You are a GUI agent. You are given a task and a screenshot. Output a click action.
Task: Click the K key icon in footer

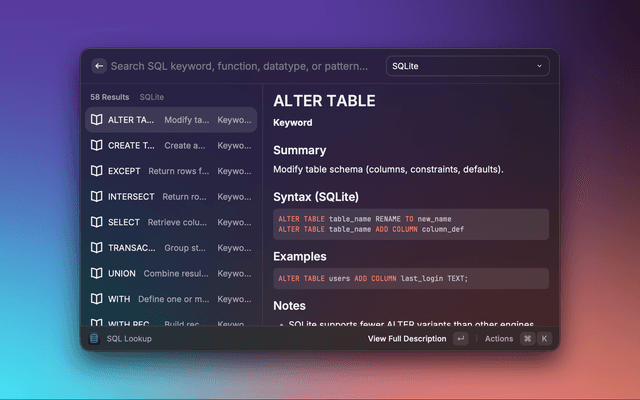(x=545, y=339)
